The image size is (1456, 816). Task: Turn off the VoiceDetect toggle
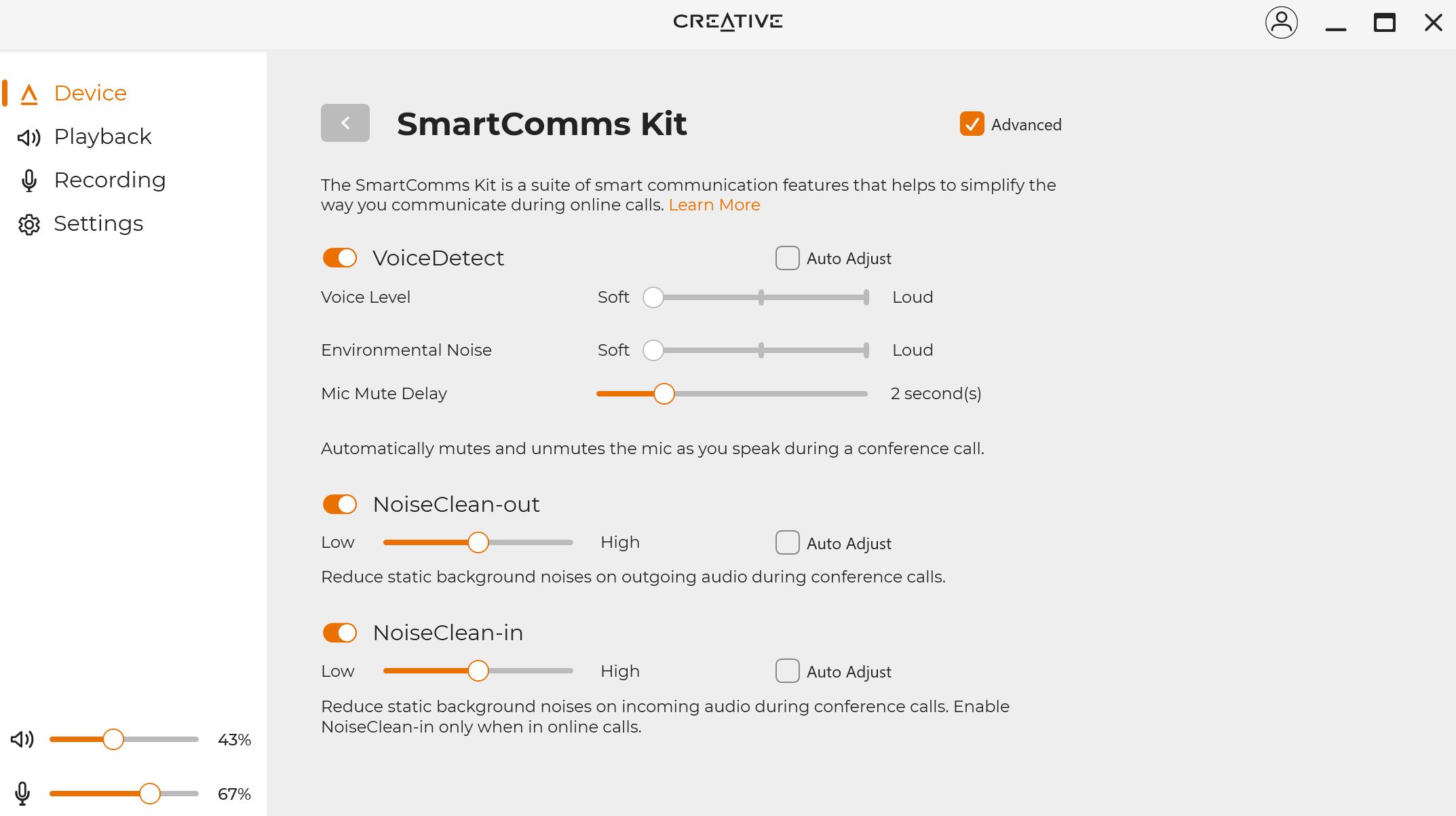pos(340,258)
